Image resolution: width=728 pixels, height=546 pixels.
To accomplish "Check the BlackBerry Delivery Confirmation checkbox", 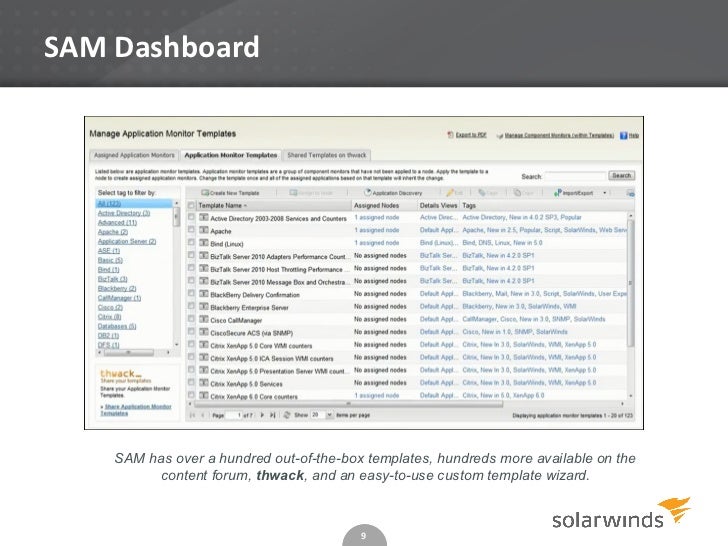I will [x=191, y=293].
